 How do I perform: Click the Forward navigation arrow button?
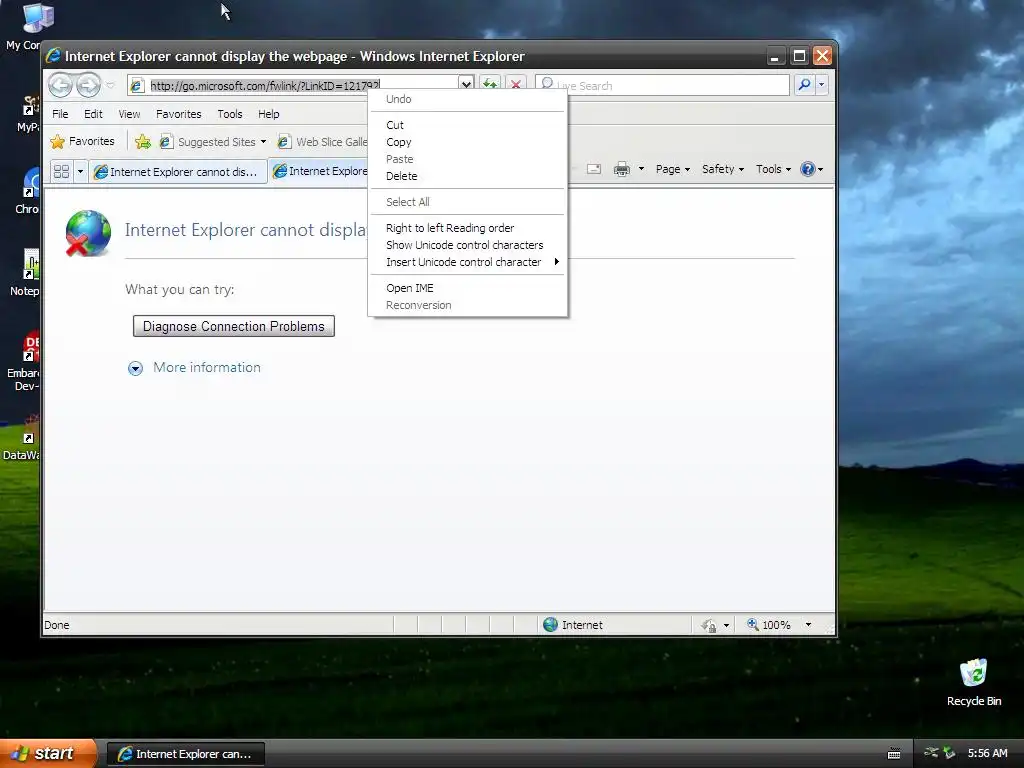tap(88, 85)
